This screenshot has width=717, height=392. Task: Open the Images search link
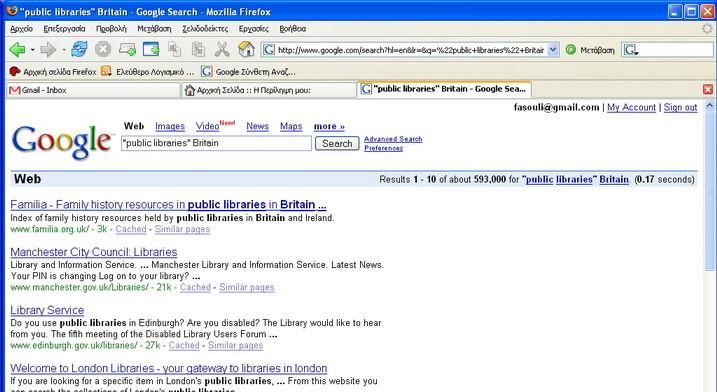pyautogui.click(x=170, y=126)
